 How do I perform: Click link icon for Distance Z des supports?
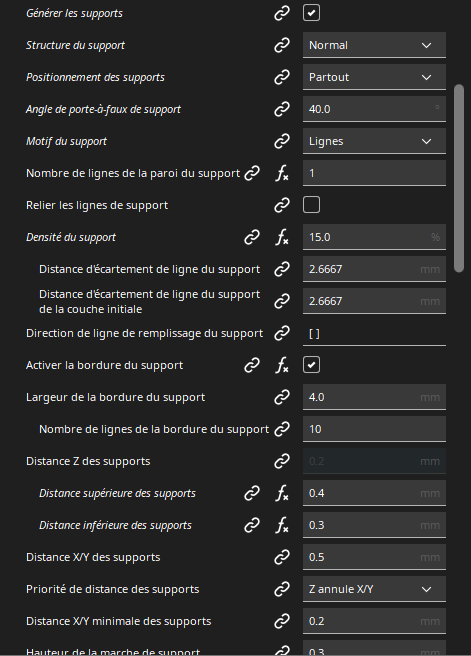pos(282,461)
